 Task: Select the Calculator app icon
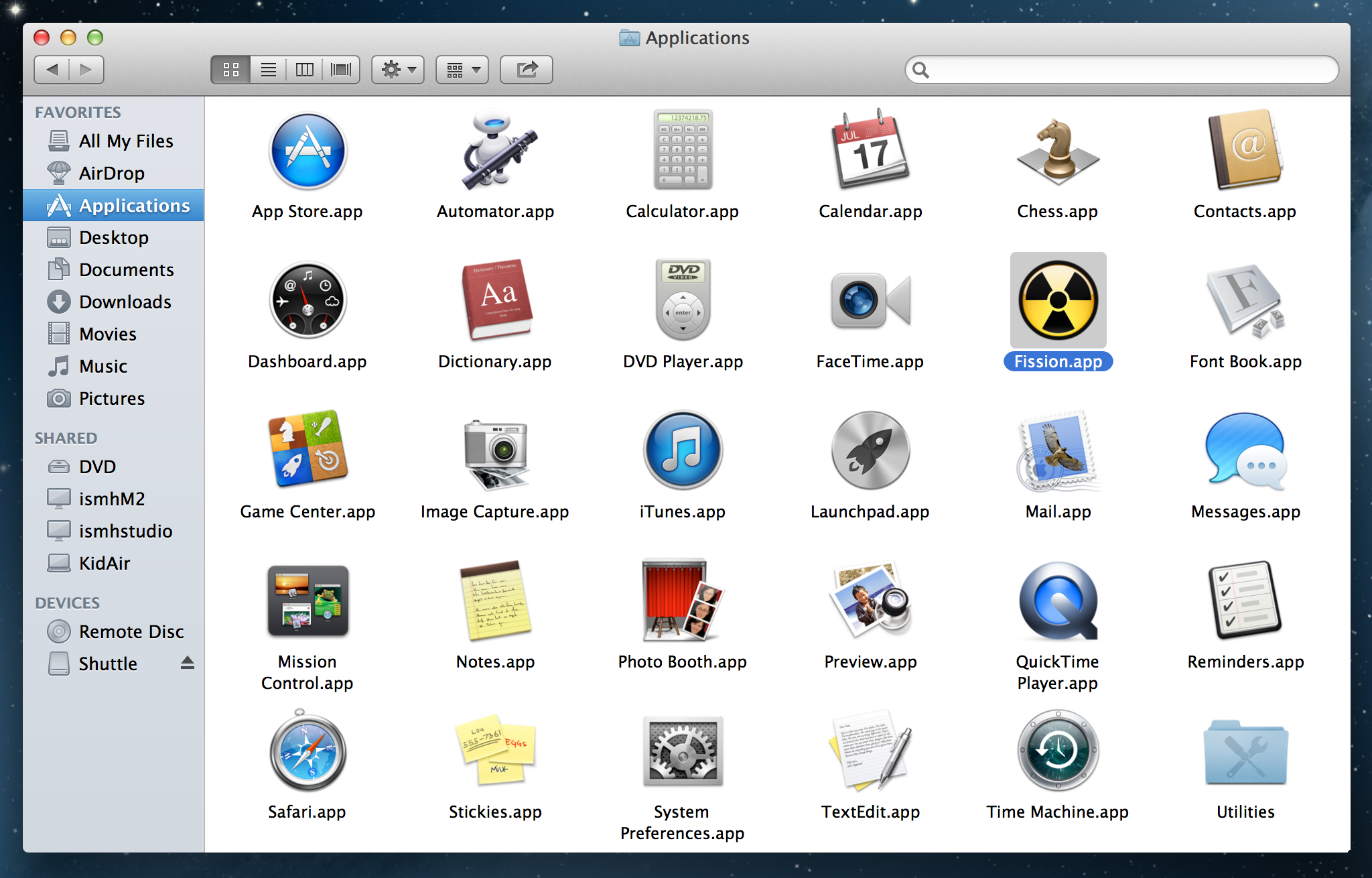[x=683, y=150]
